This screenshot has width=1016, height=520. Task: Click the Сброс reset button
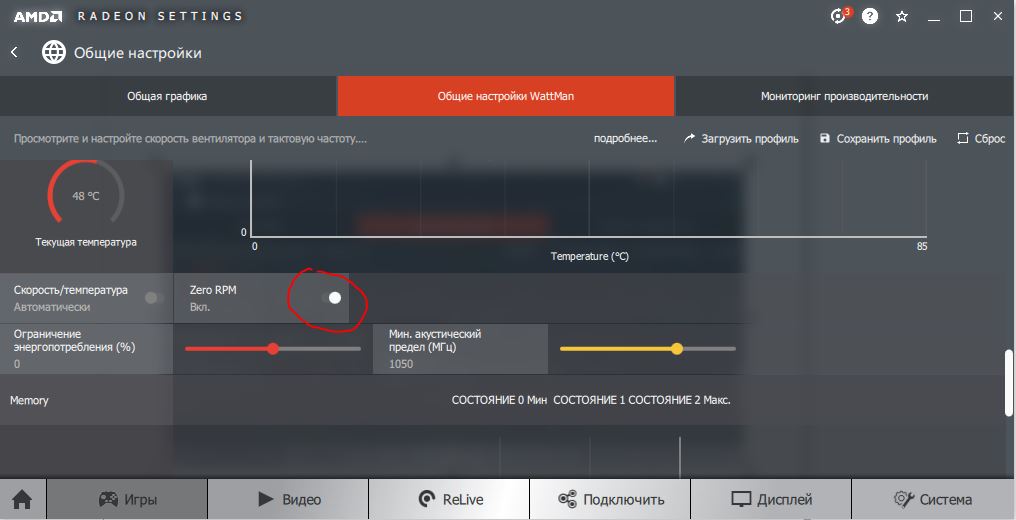[981, 139]
